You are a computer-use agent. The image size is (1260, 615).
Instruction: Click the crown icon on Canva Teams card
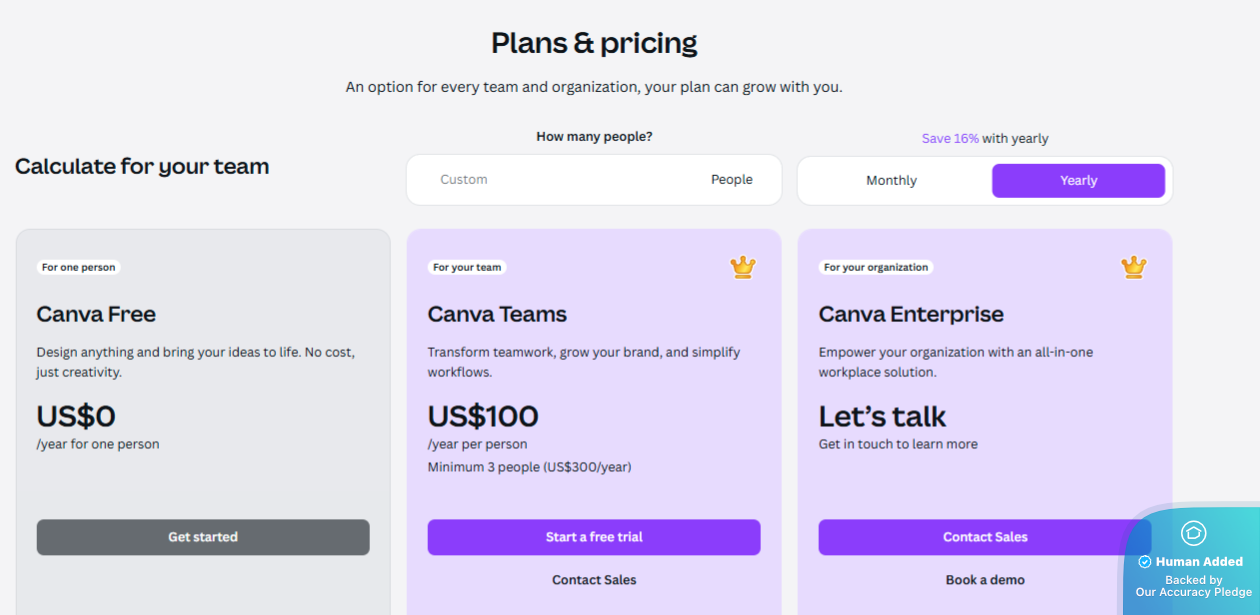(742, 267)
